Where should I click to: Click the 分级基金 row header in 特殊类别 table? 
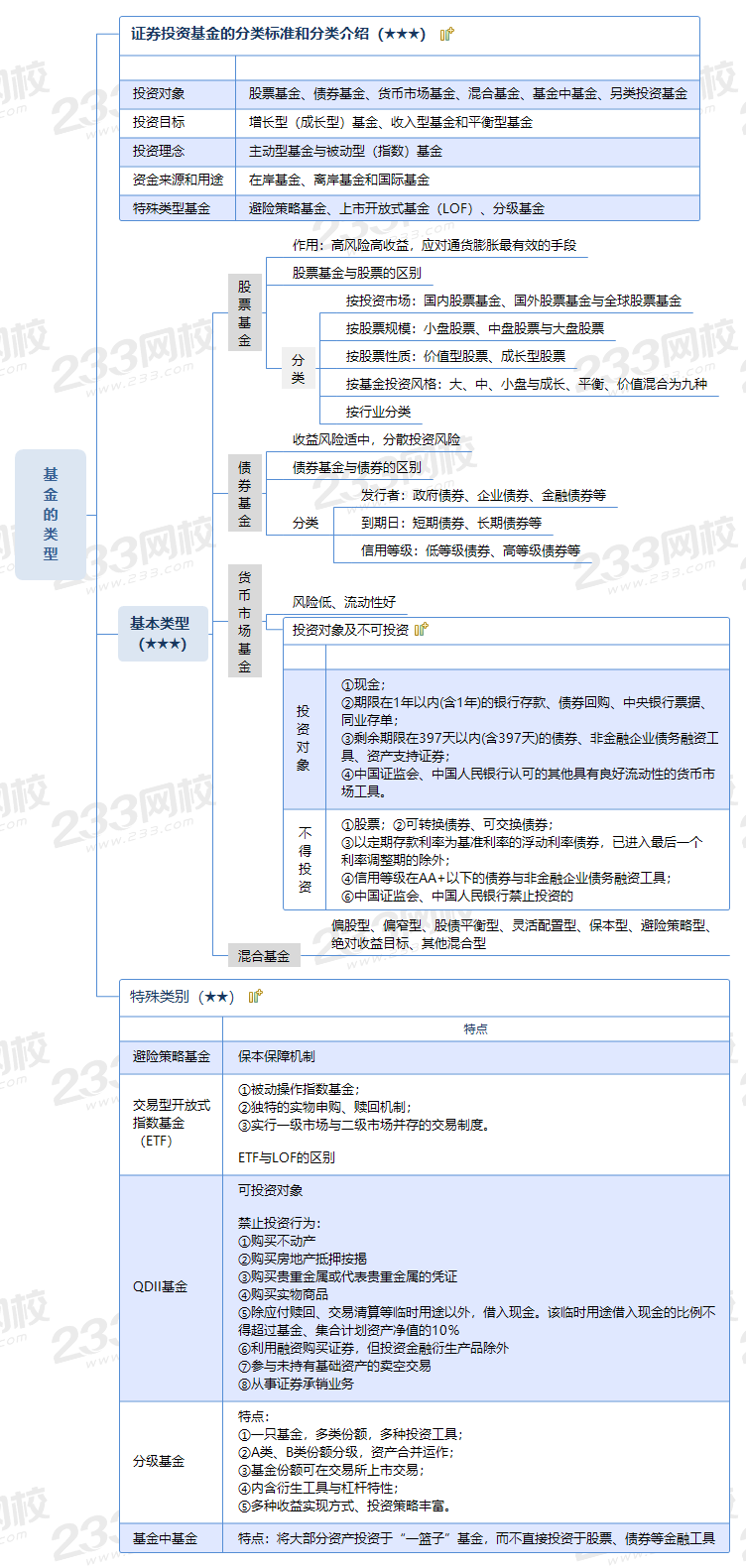171,1461
